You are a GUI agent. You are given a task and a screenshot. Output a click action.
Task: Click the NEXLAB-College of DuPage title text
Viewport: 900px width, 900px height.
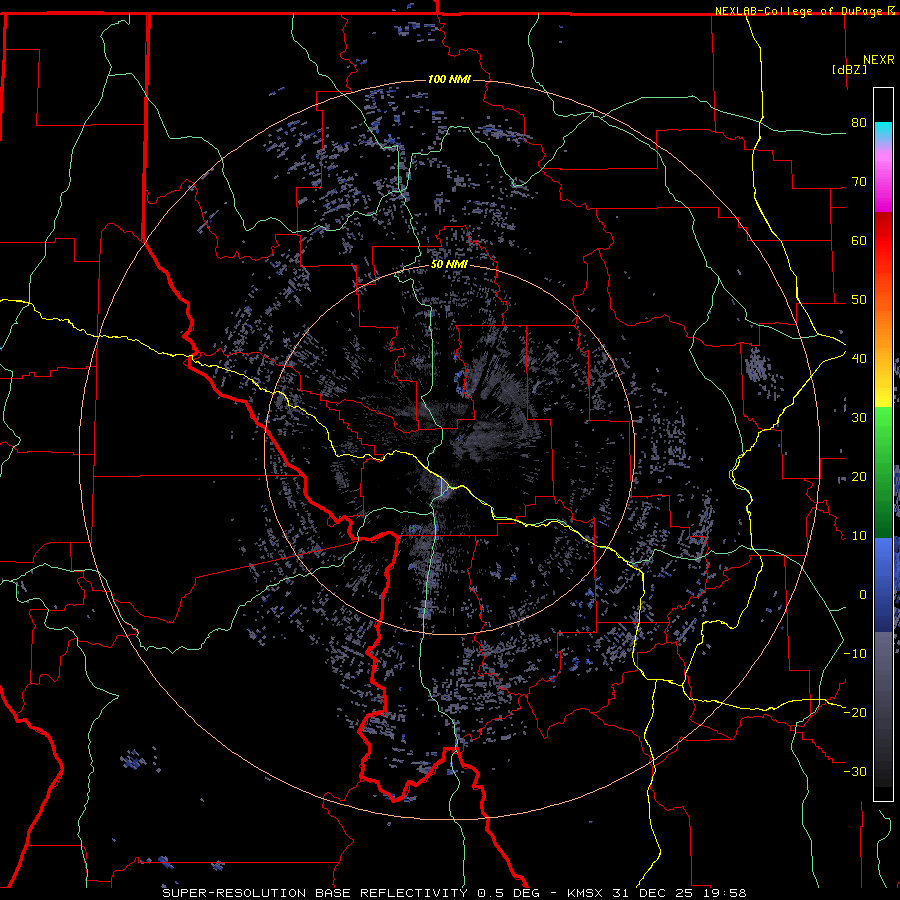click(x=798, y=10)
